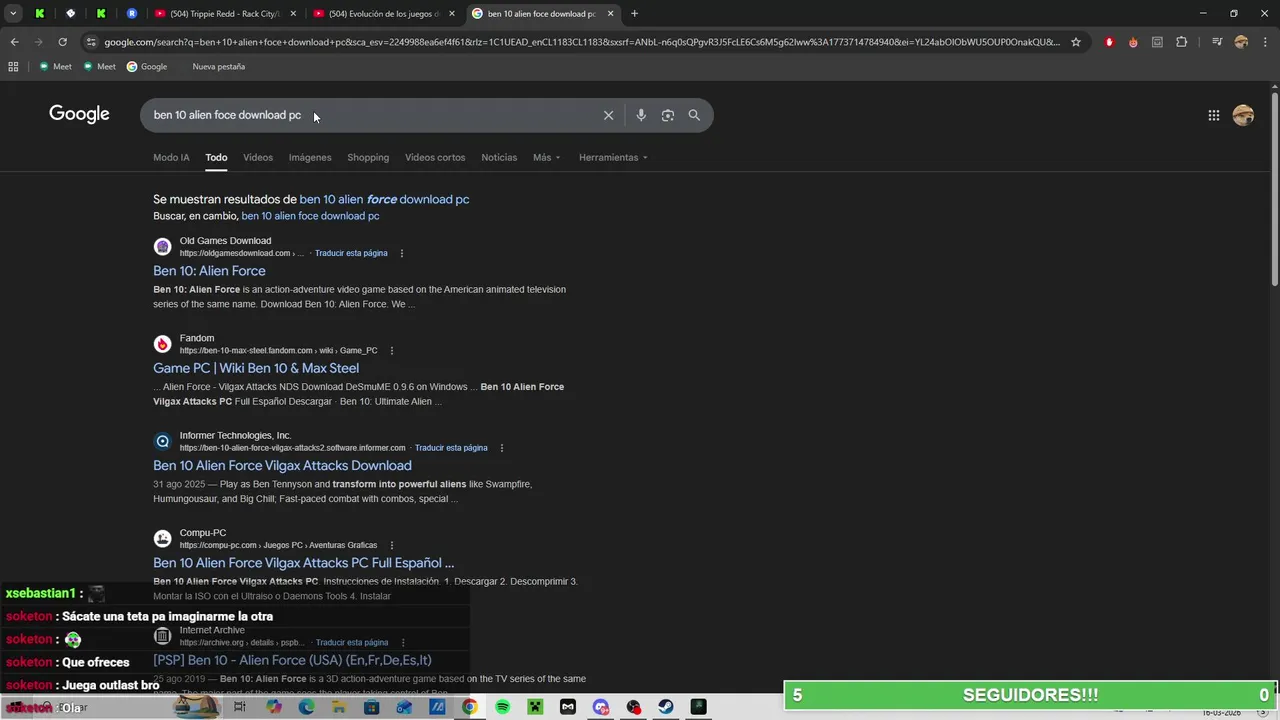This screenshot has width=1280, height=720.
Task: Click corrected query ben 10 alien force download pc
Action: click(x=384, y=199)
